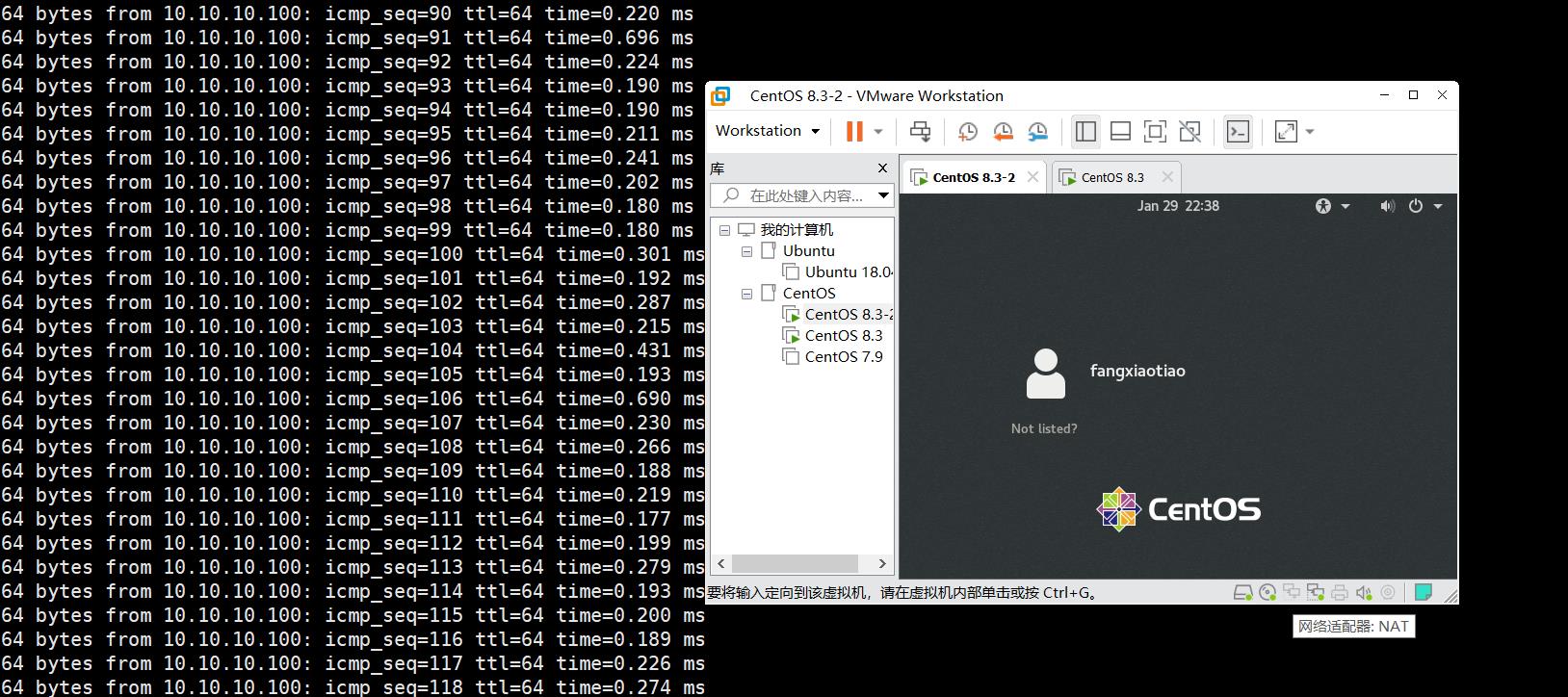Expand the guest system menu arrow
Screen dimensions: 1568x697
1438,206
